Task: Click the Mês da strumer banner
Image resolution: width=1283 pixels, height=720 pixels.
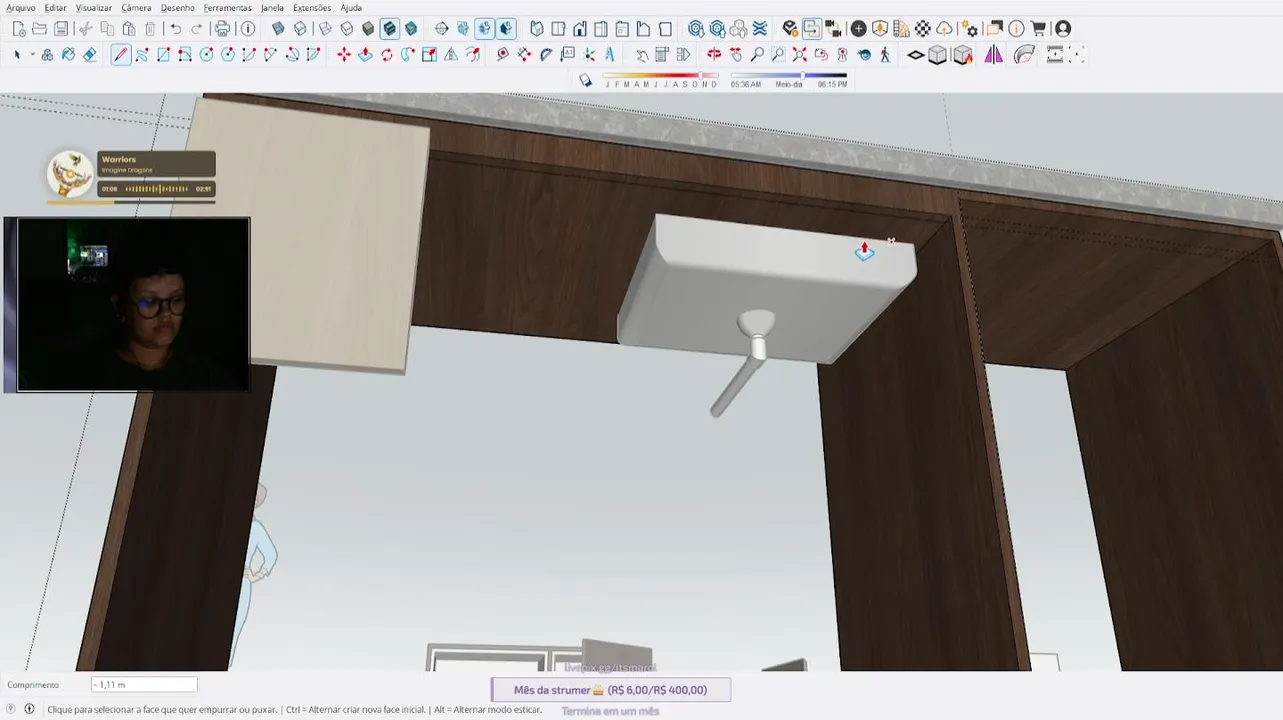Action: pos(610,690)
